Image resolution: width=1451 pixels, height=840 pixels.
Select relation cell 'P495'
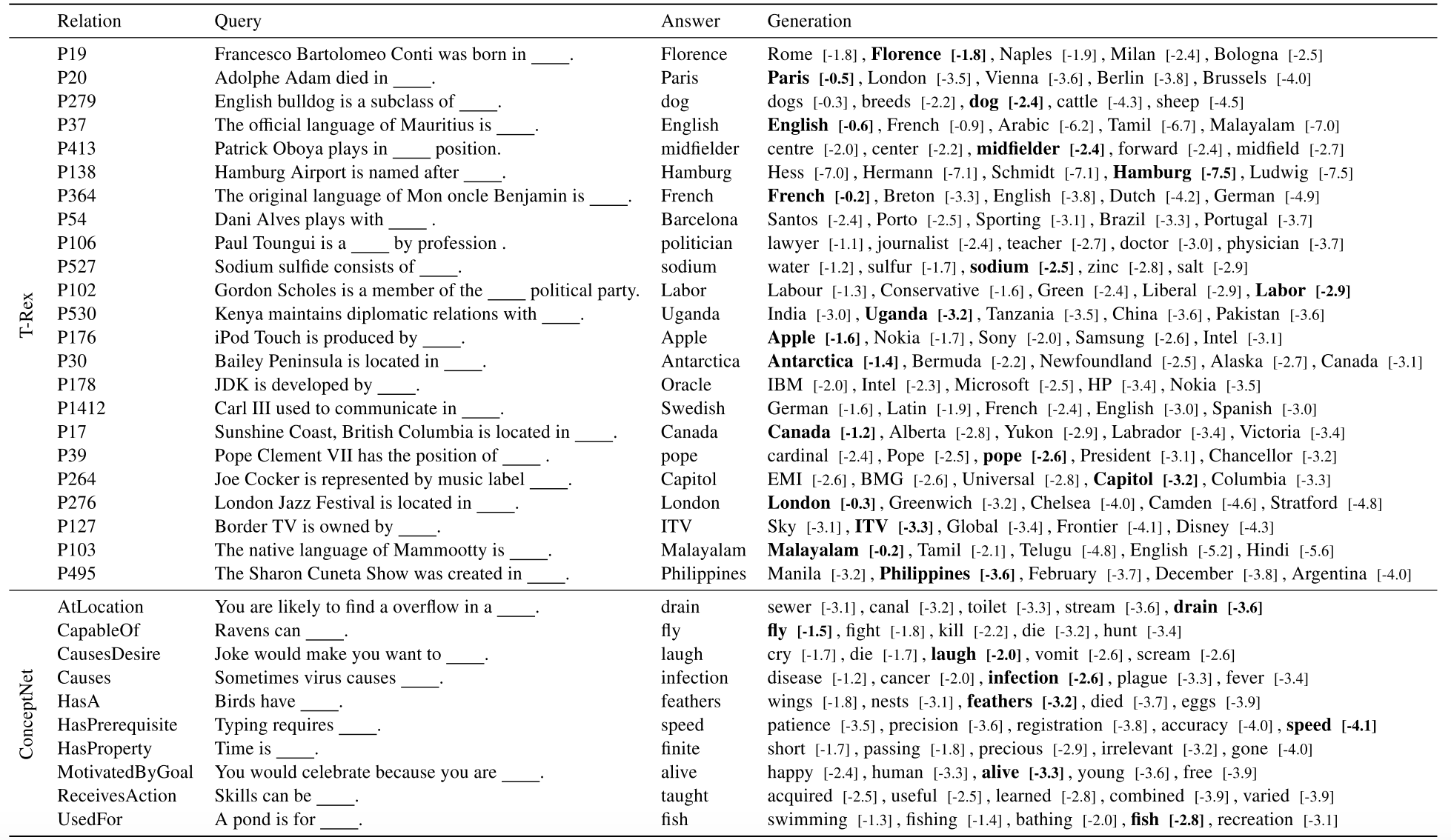pos(76,573)
